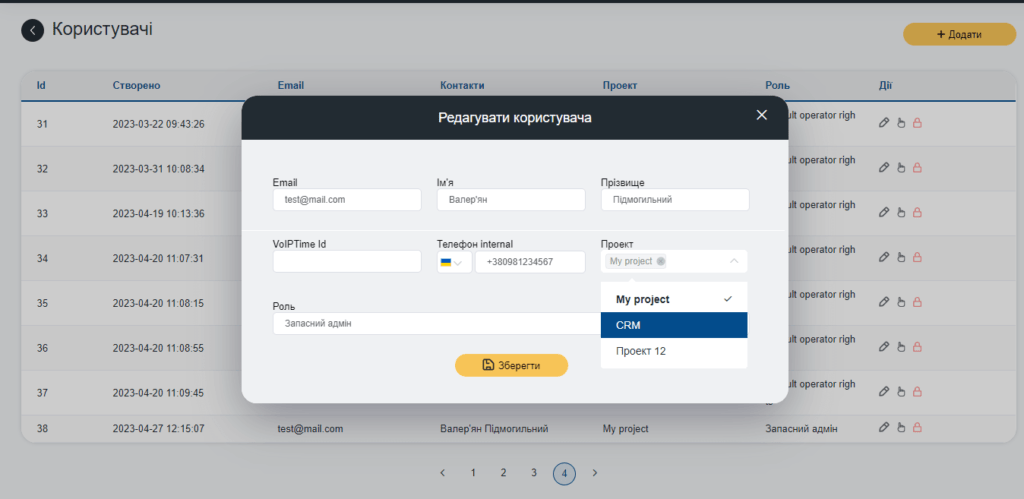Click the Роль column header in the table

[777, 86]
